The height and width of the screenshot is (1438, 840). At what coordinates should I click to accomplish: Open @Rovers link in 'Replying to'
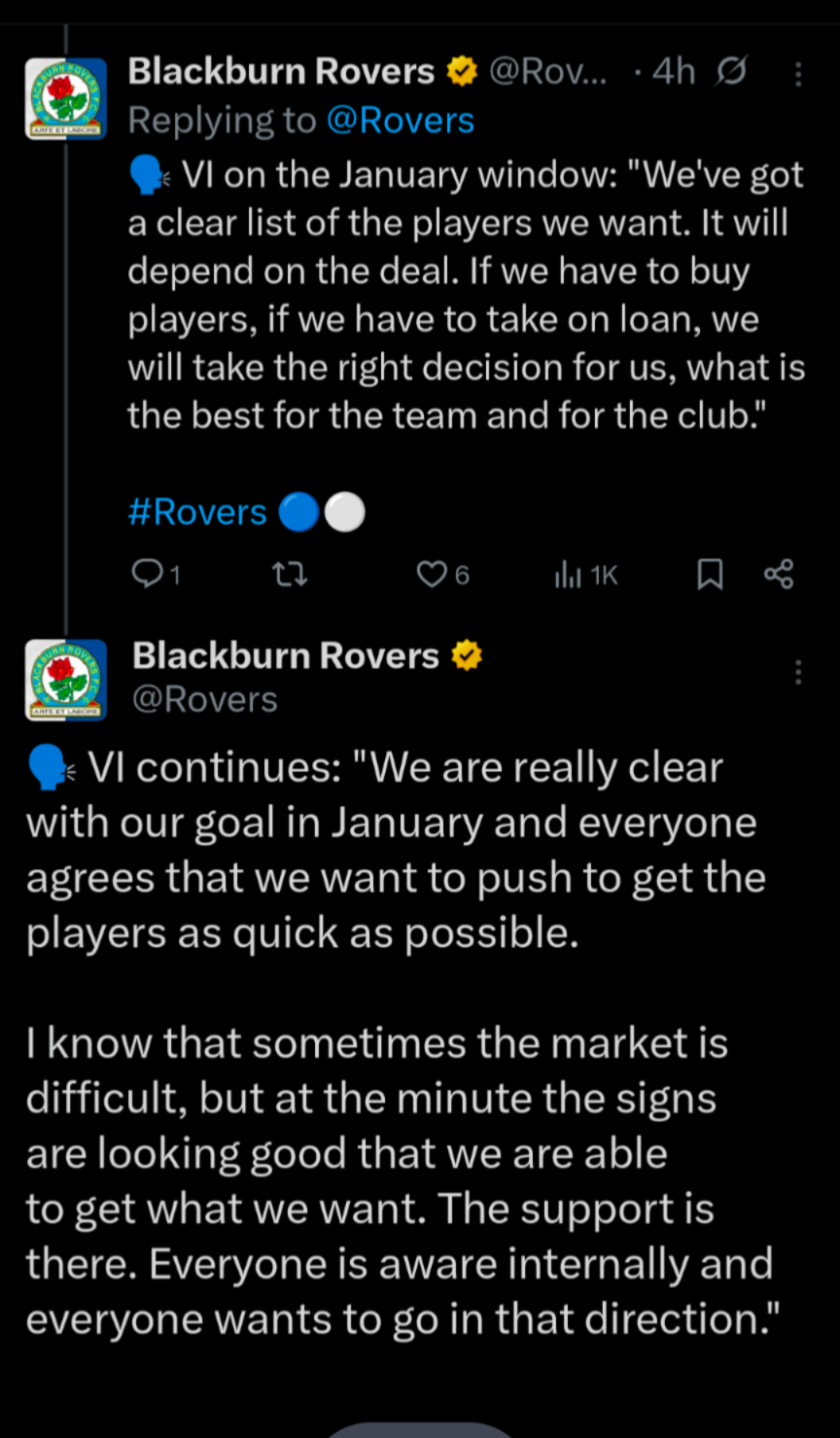[401, 121]
